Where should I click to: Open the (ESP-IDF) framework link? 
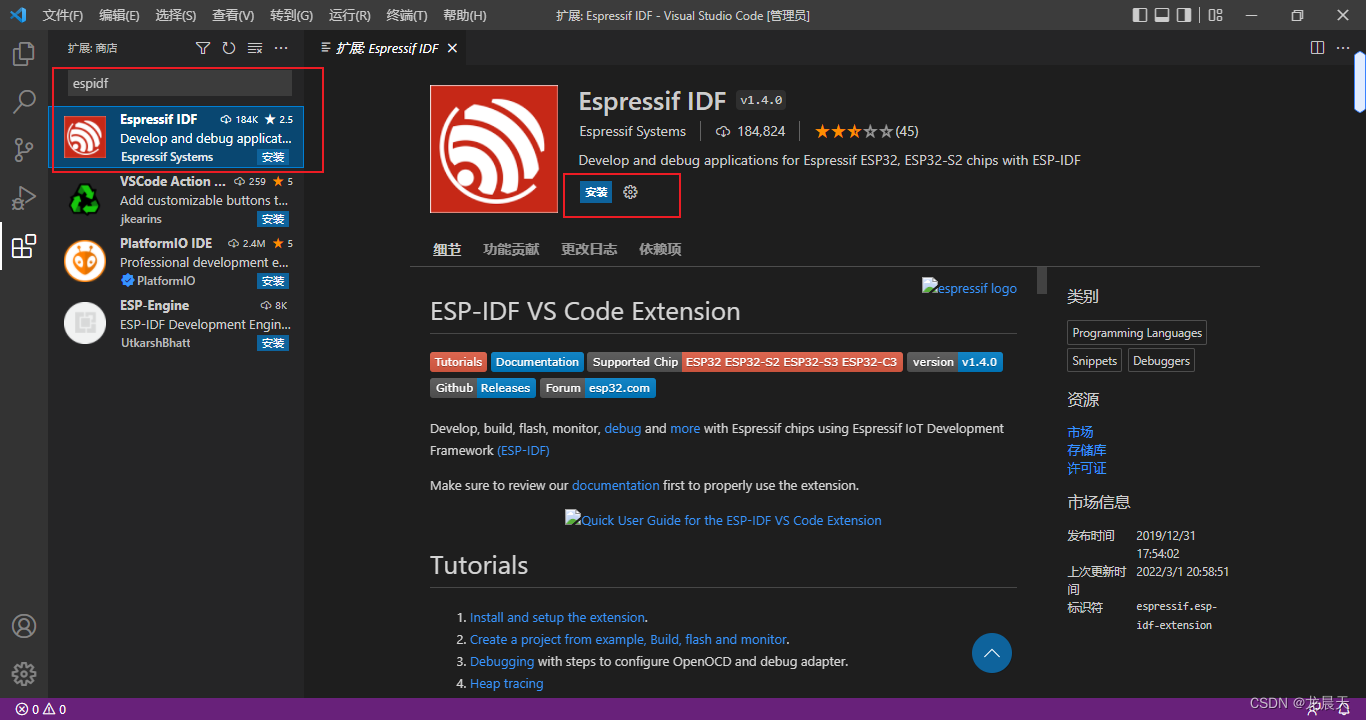click(x=523, y=450)
